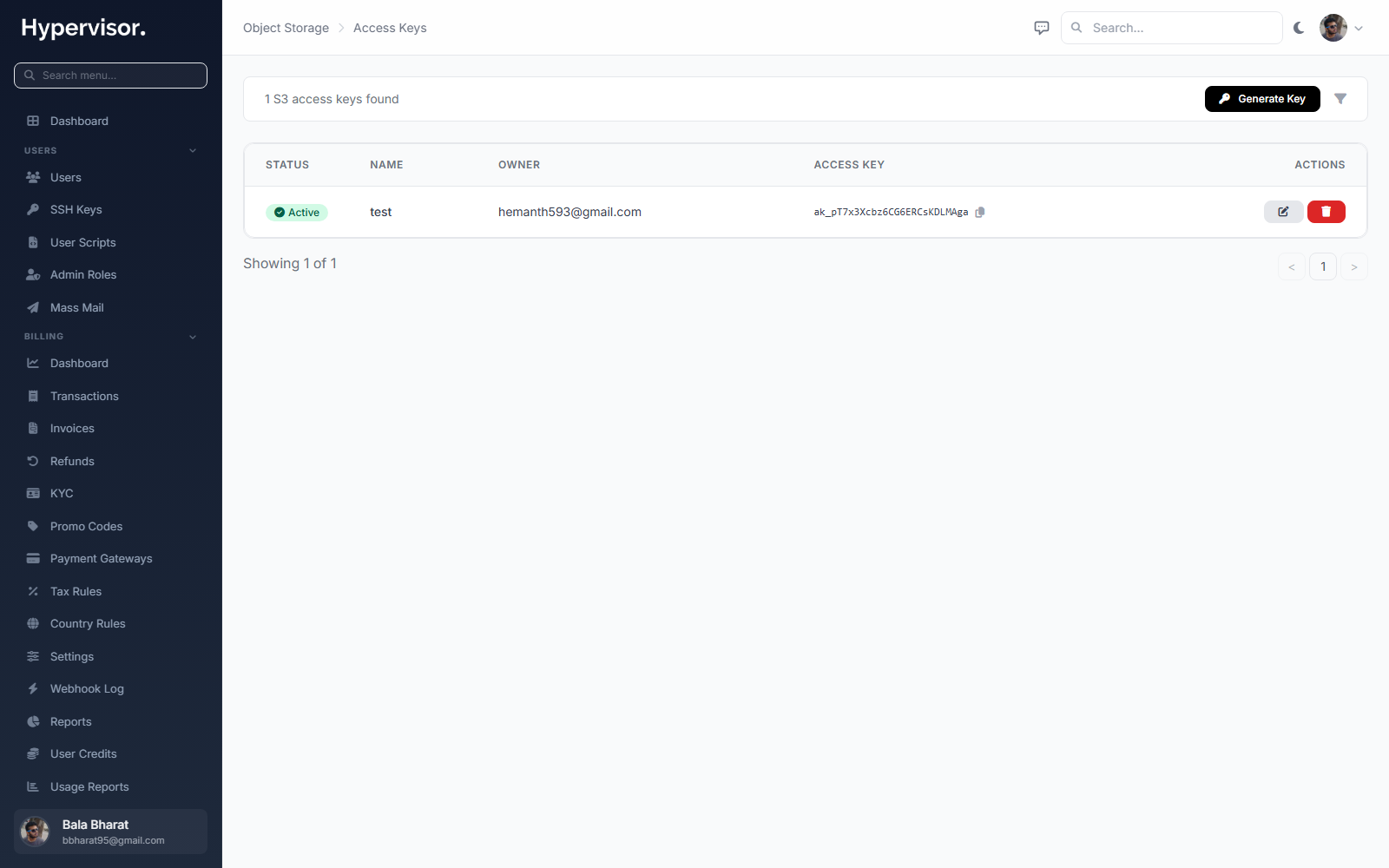
Task: Click the Transactions receipt icon
Action: point(33,396)
